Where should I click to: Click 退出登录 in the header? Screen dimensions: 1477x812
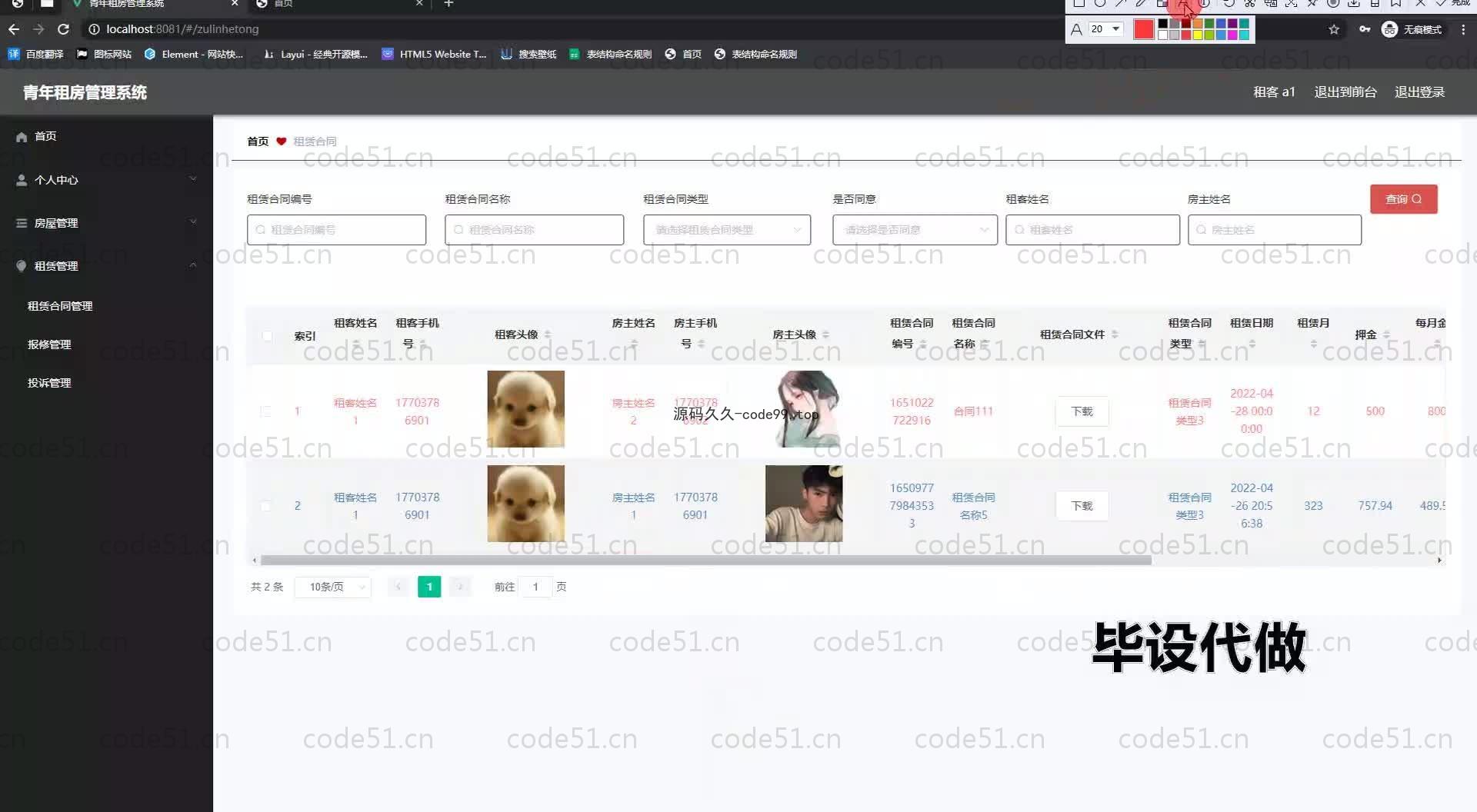(1419, 92)
